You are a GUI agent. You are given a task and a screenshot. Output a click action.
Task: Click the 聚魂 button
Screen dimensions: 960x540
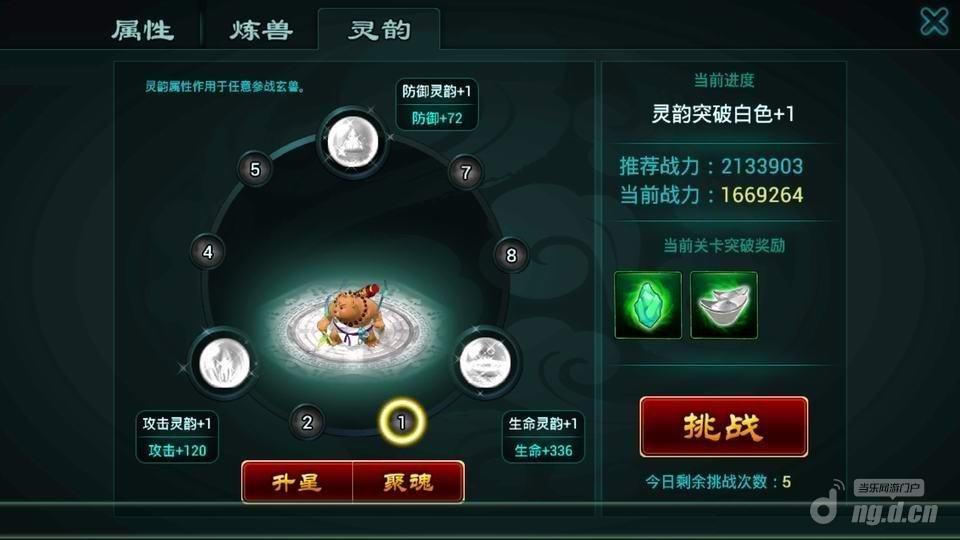408,482
